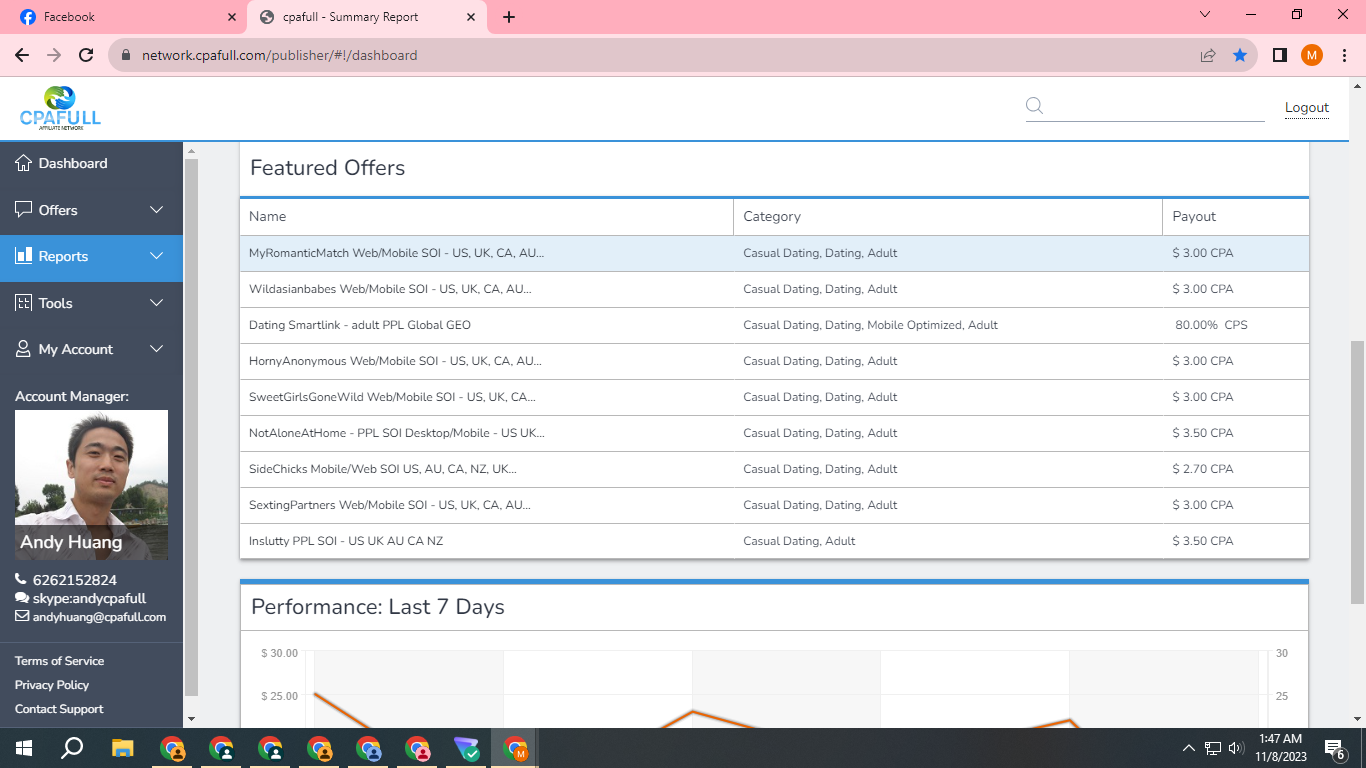1366x768 pixels.
Task: Open a new browser tab
Action: point(509,17)
